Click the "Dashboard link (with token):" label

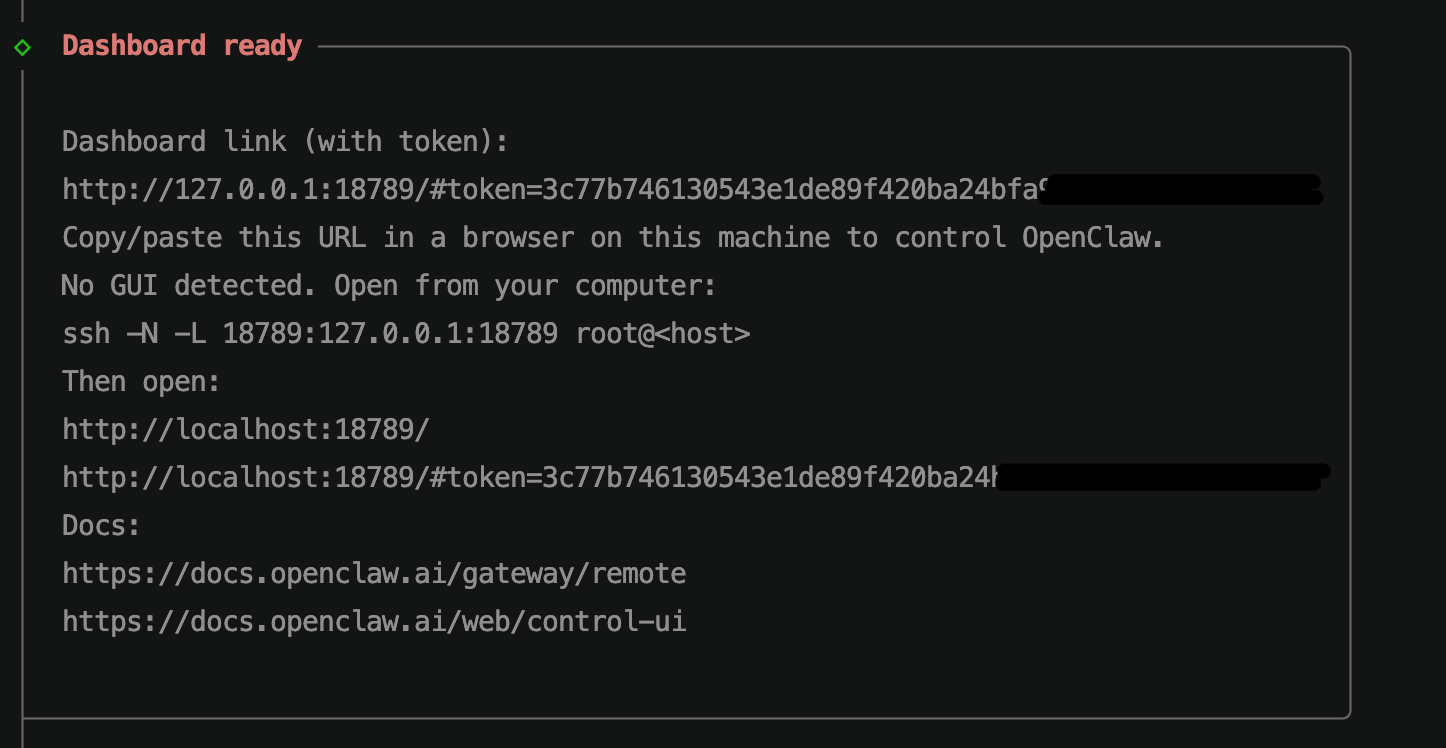[285, 142]
